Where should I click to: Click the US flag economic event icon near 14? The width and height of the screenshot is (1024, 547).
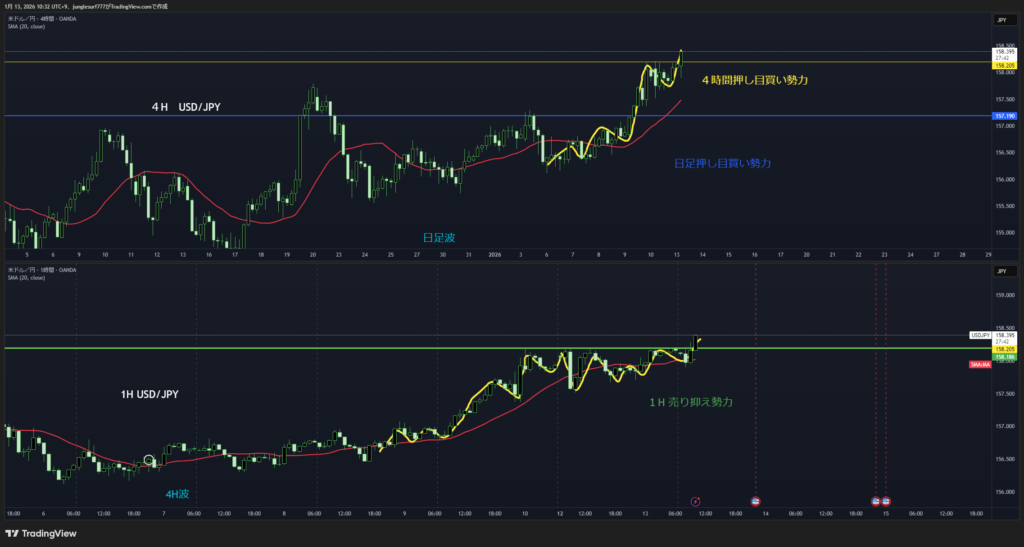point(755,500)
